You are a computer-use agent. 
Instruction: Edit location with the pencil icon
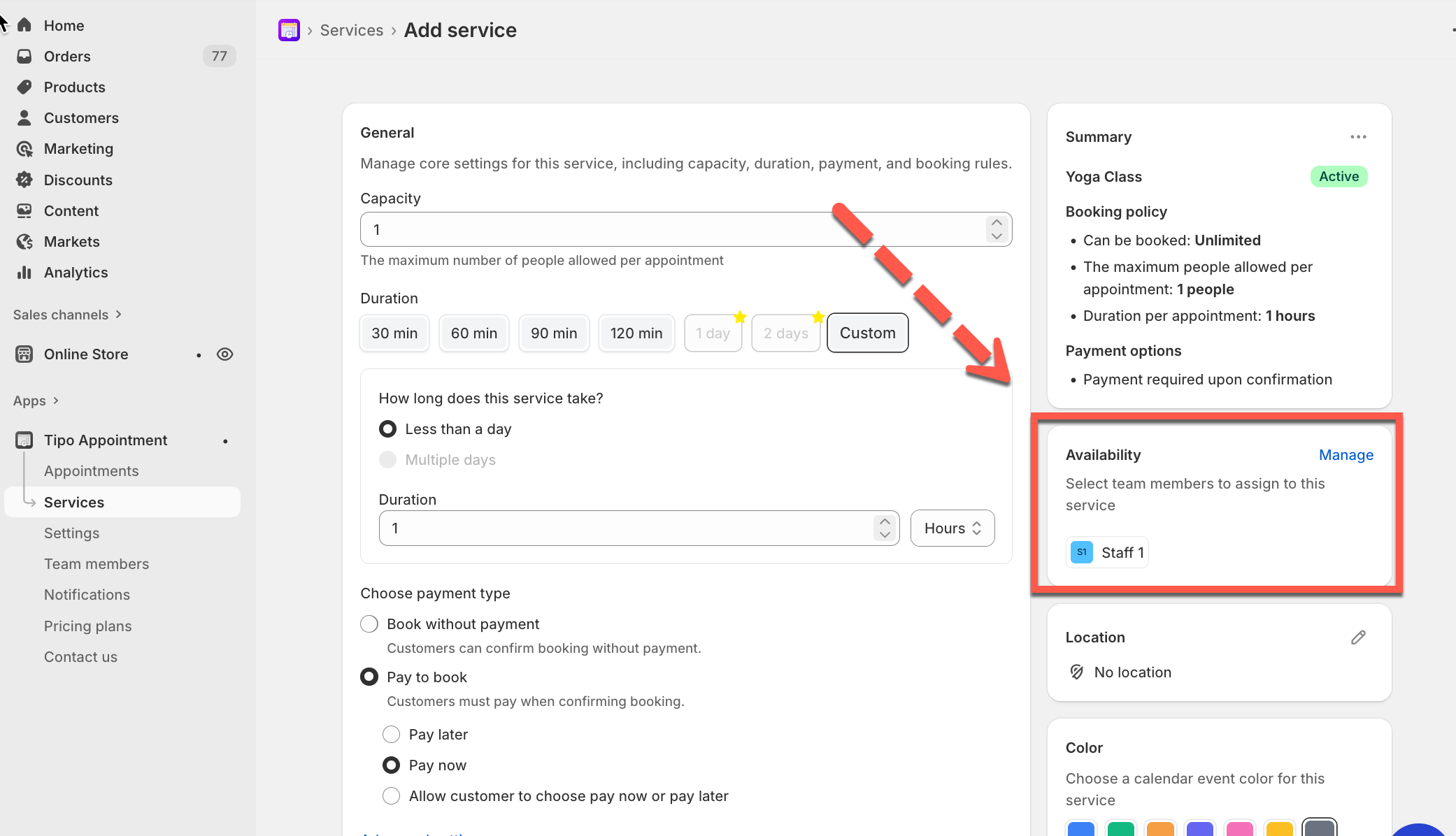(1358, 637)
